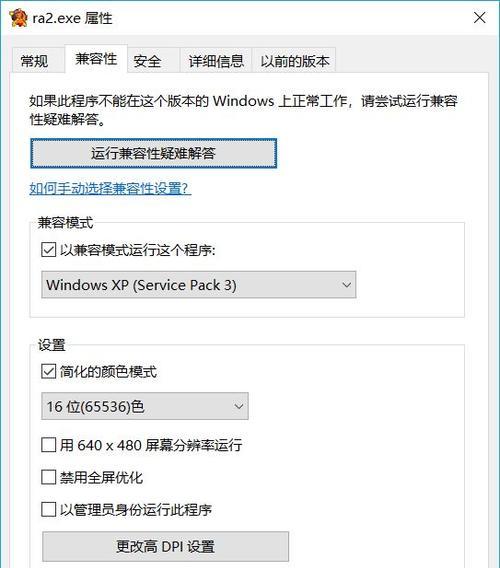Screen dimensions: 500x568
Task: Close the ra2.exe properties dialog
Action: (x=479, y=17)
